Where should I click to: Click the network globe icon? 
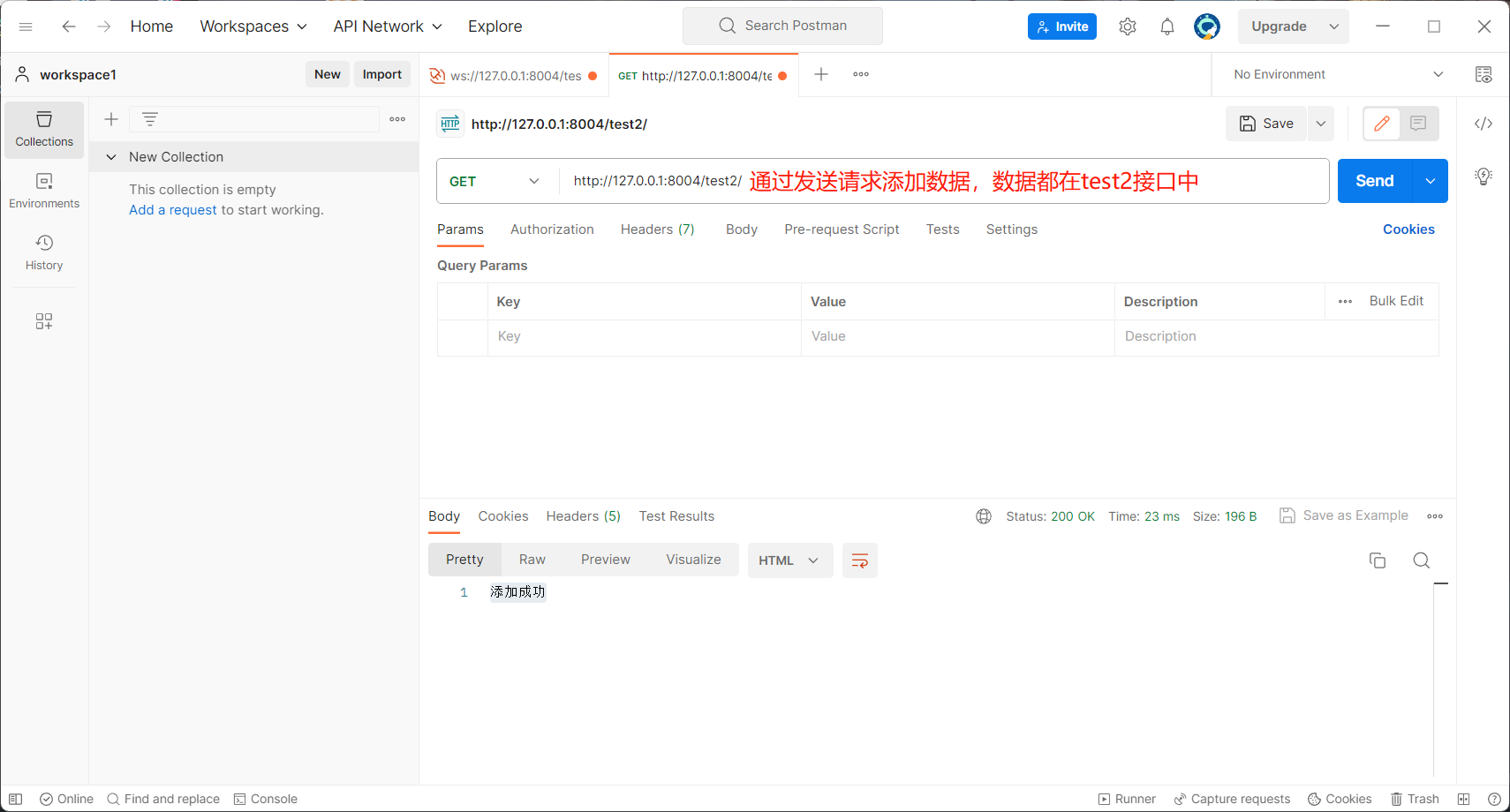(x=984, y=516)
